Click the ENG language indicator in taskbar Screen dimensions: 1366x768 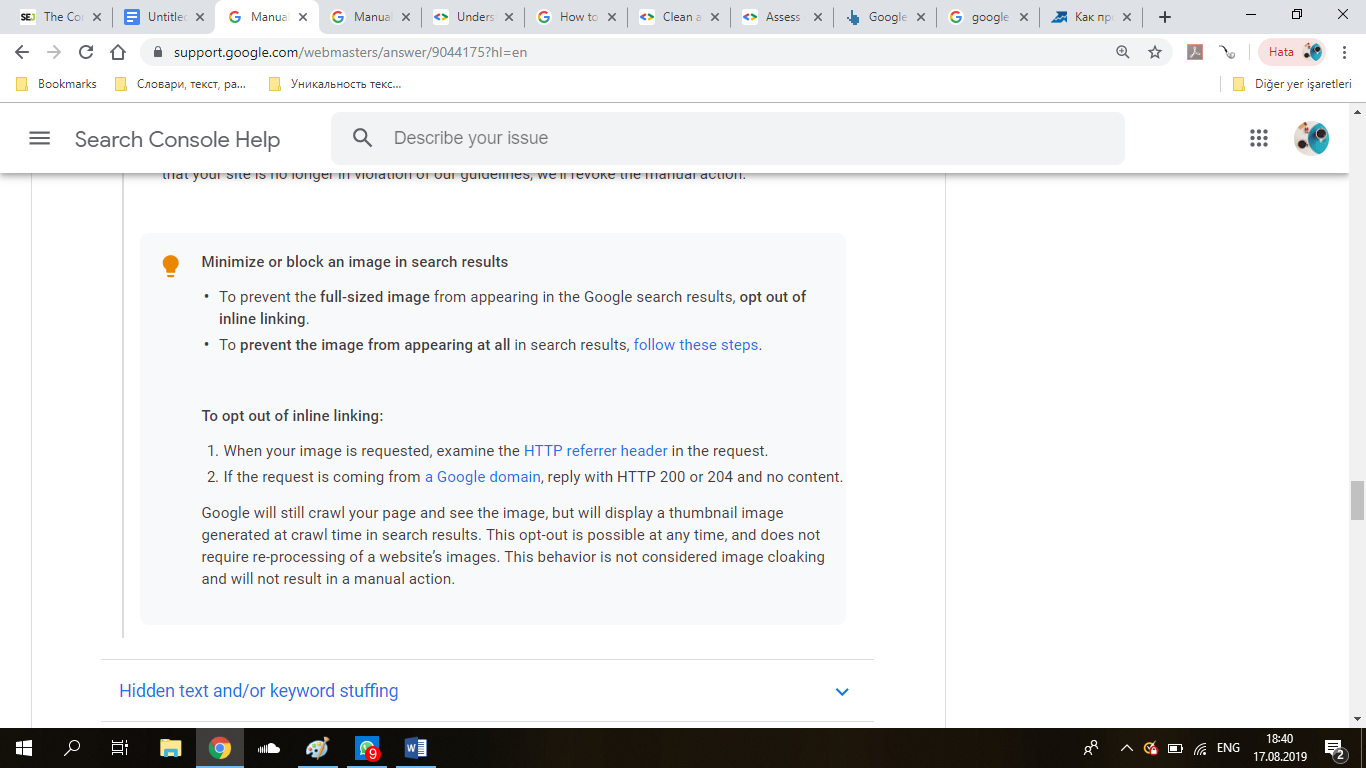tap(1229, 748)
